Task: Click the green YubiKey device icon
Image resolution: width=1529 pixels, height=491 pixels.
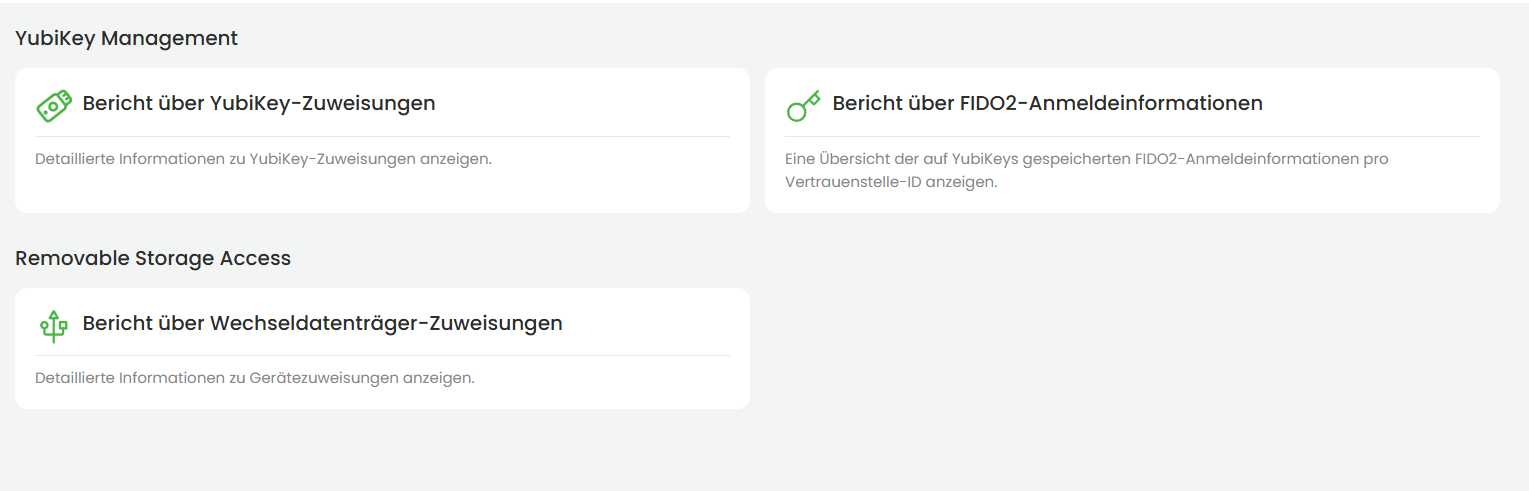Action: [54, 105]
